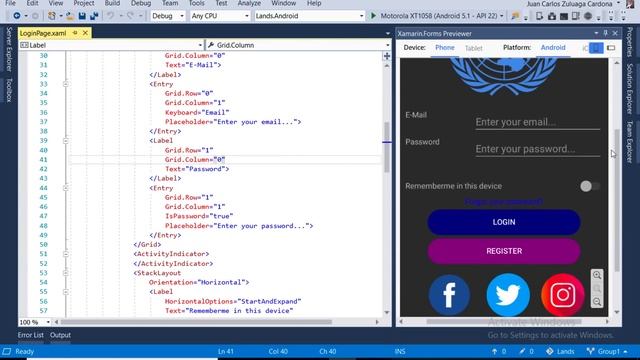Open the Grid.Column member dropdown
The width and height of the screenshot is (640, 360).
tap(298, 45)
